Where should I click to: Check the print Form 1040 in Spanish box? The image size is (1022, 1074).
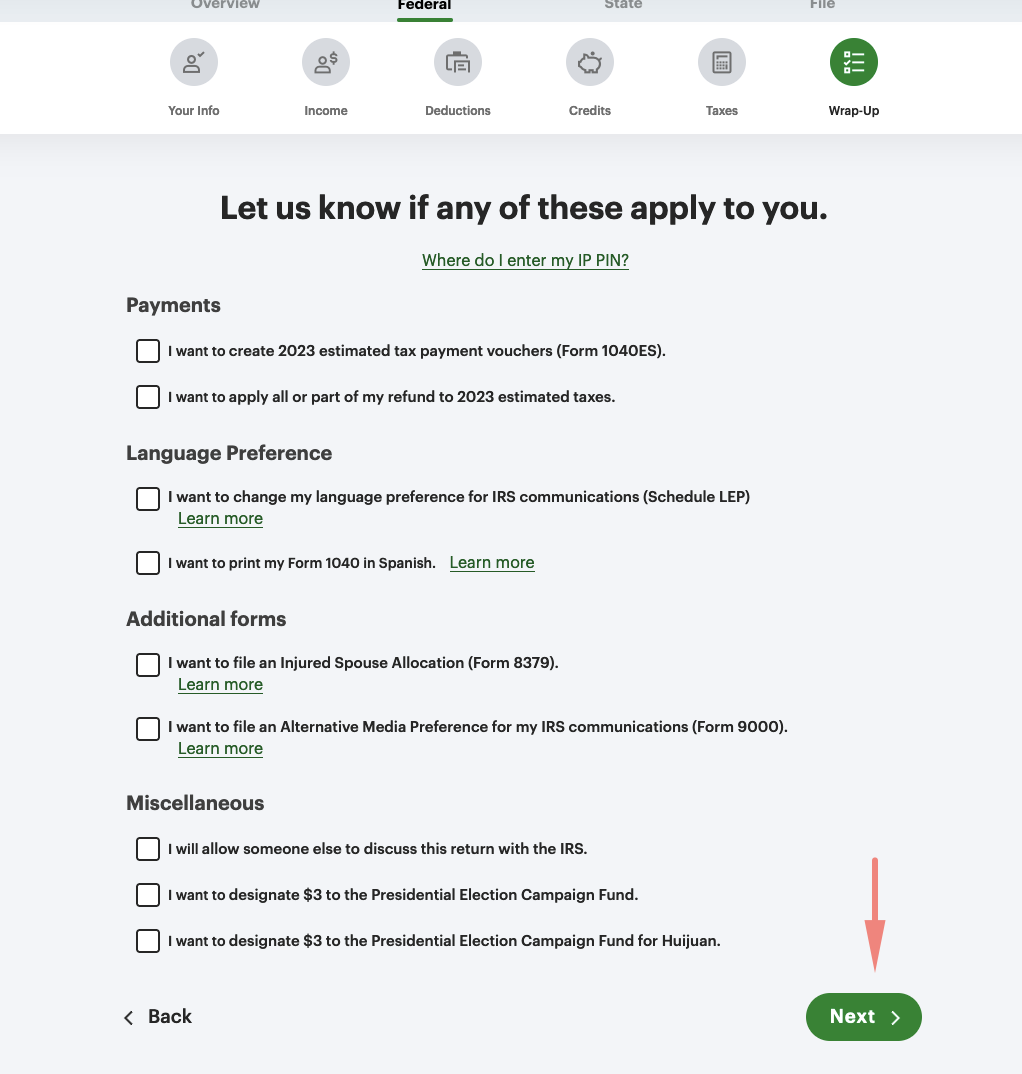point(148,563)
